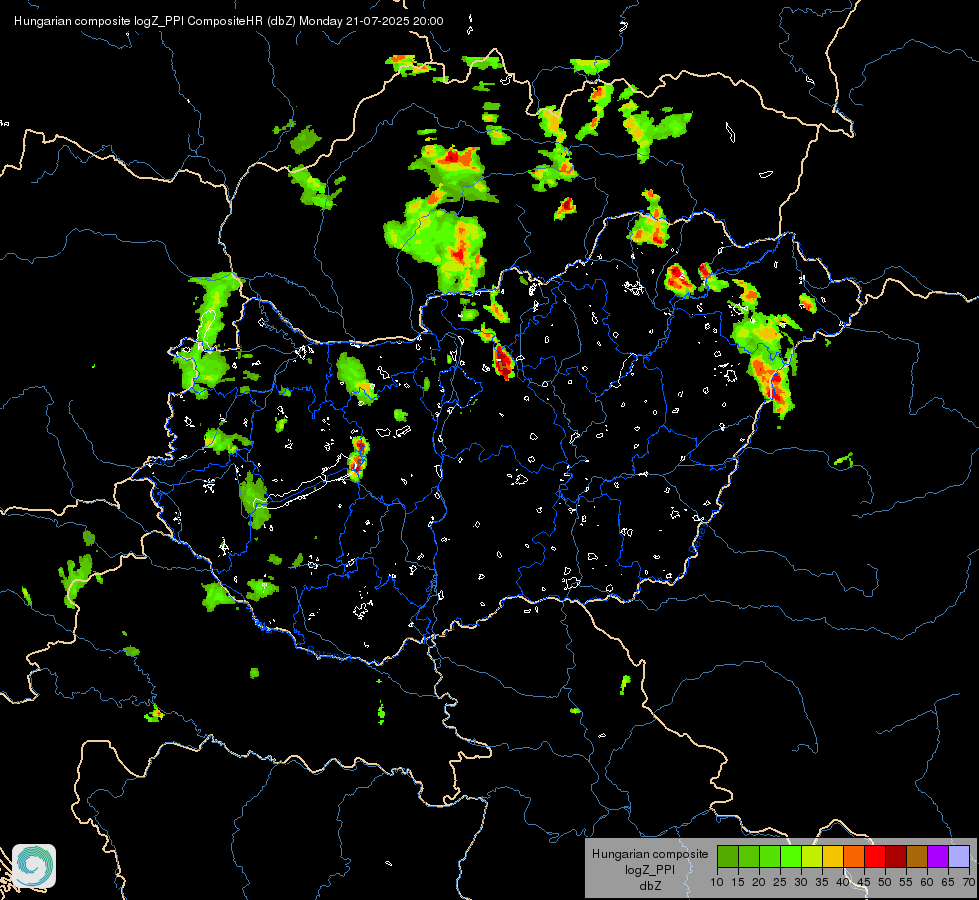Select the purple 60 dBZ legend swatch

938,856
